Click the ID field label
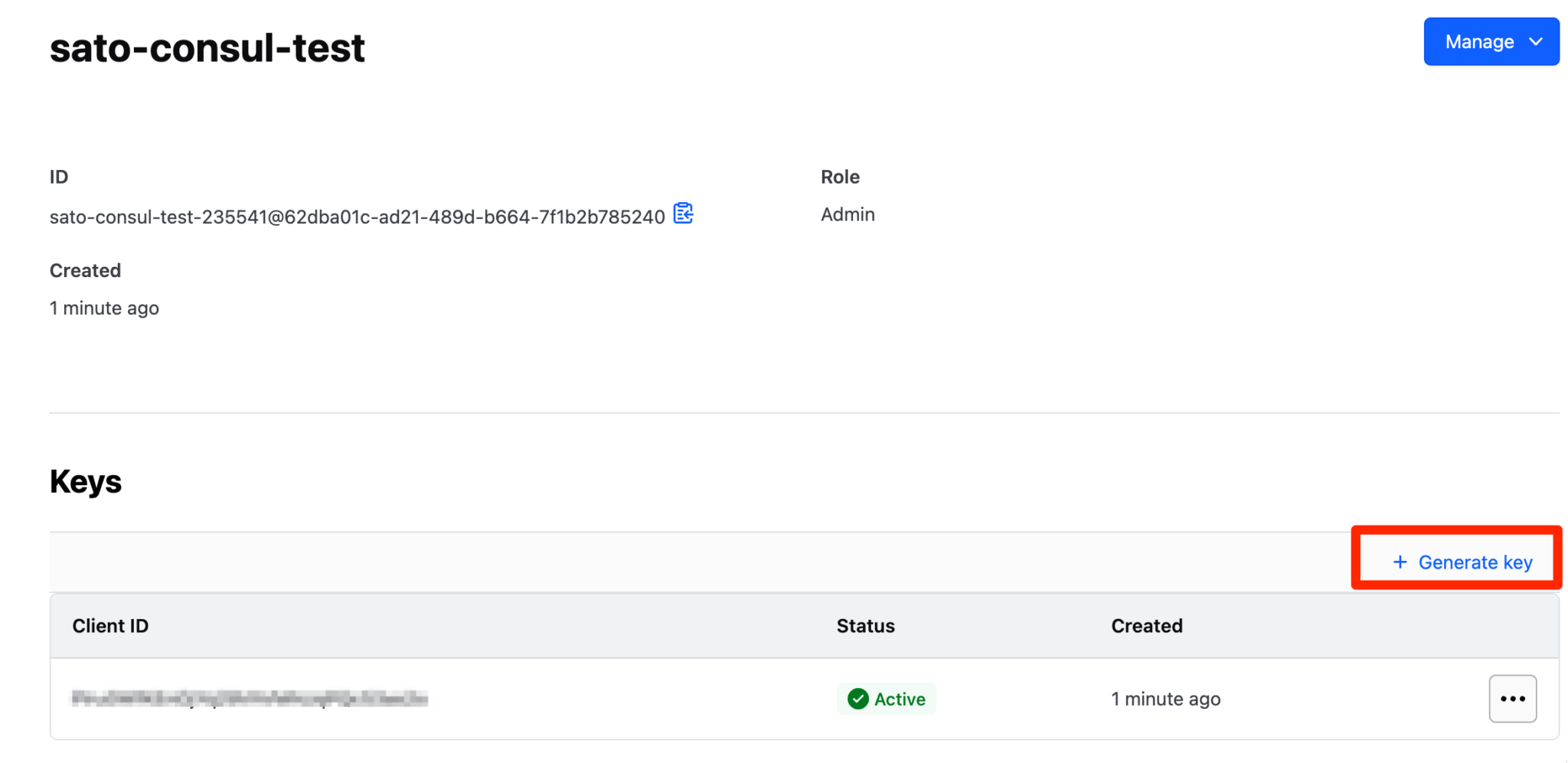Screen dimensions: 1568x763 click(59, 177)
